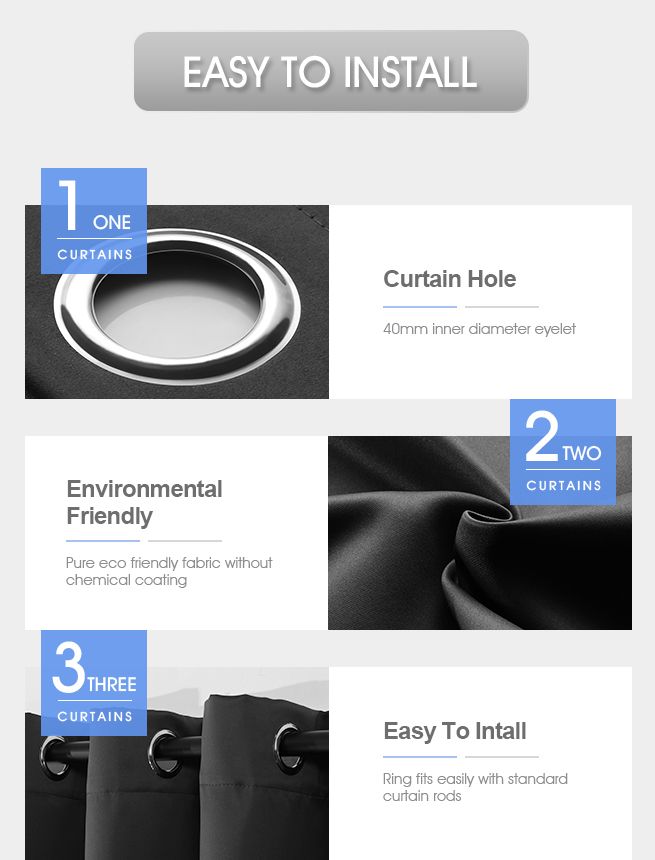Viewport: 655px width, 860px height.
Task: Select the blue 3 THREE CURTAINS badge
Action: click(94, 683)
